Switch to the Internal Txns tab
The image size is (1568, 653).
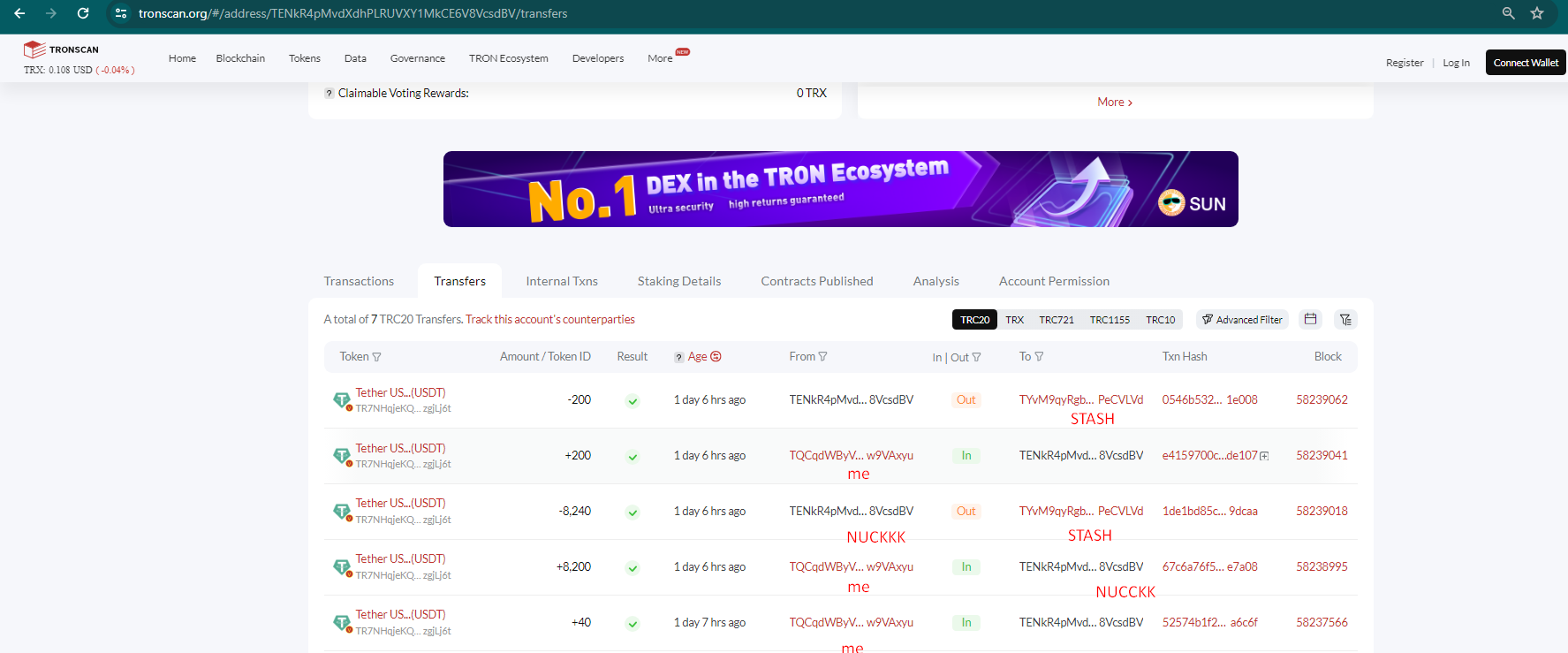(x=562, y=281)
